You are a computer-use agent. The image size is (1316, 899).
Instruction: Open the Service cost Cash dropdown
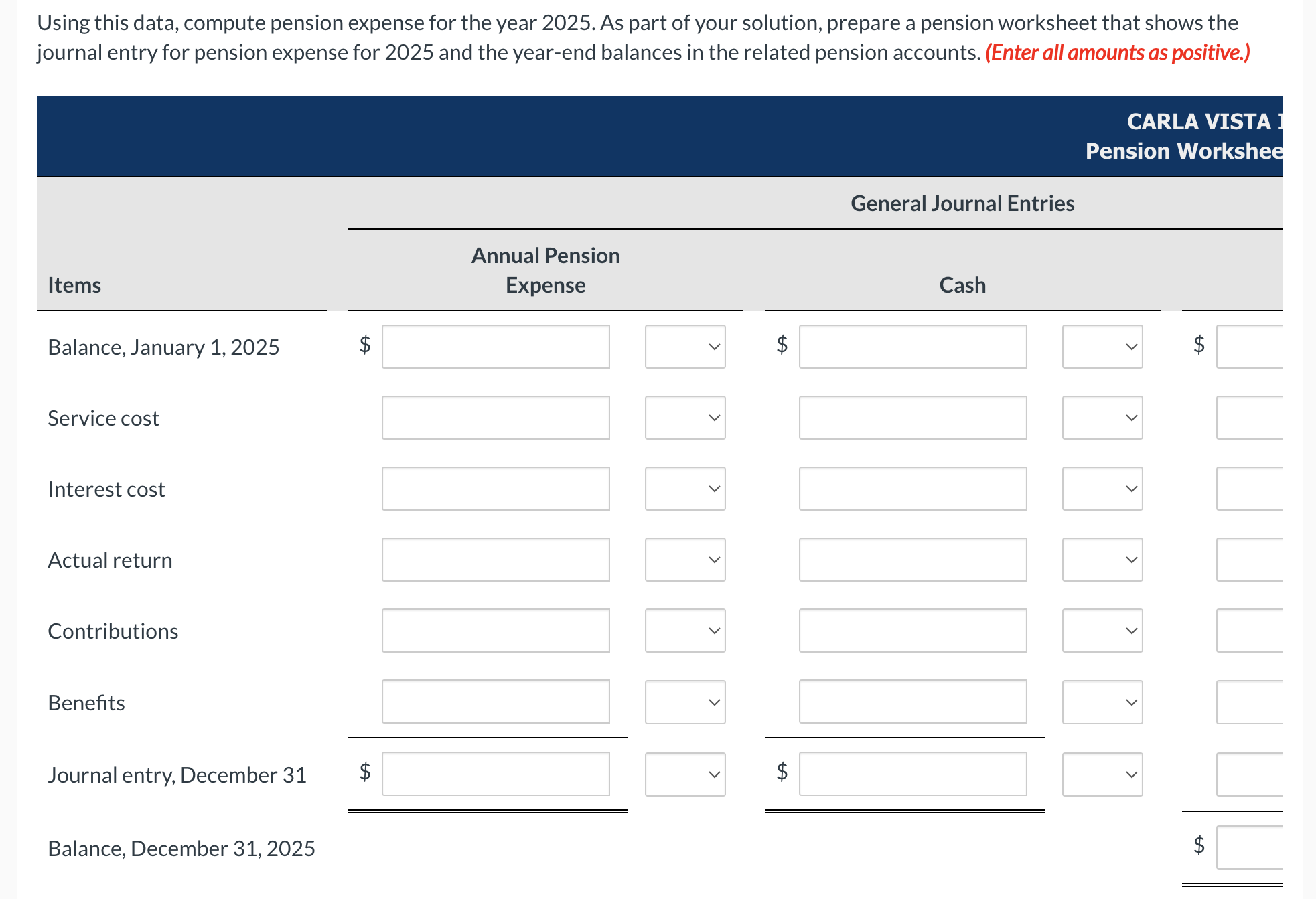click(1102, 418)
